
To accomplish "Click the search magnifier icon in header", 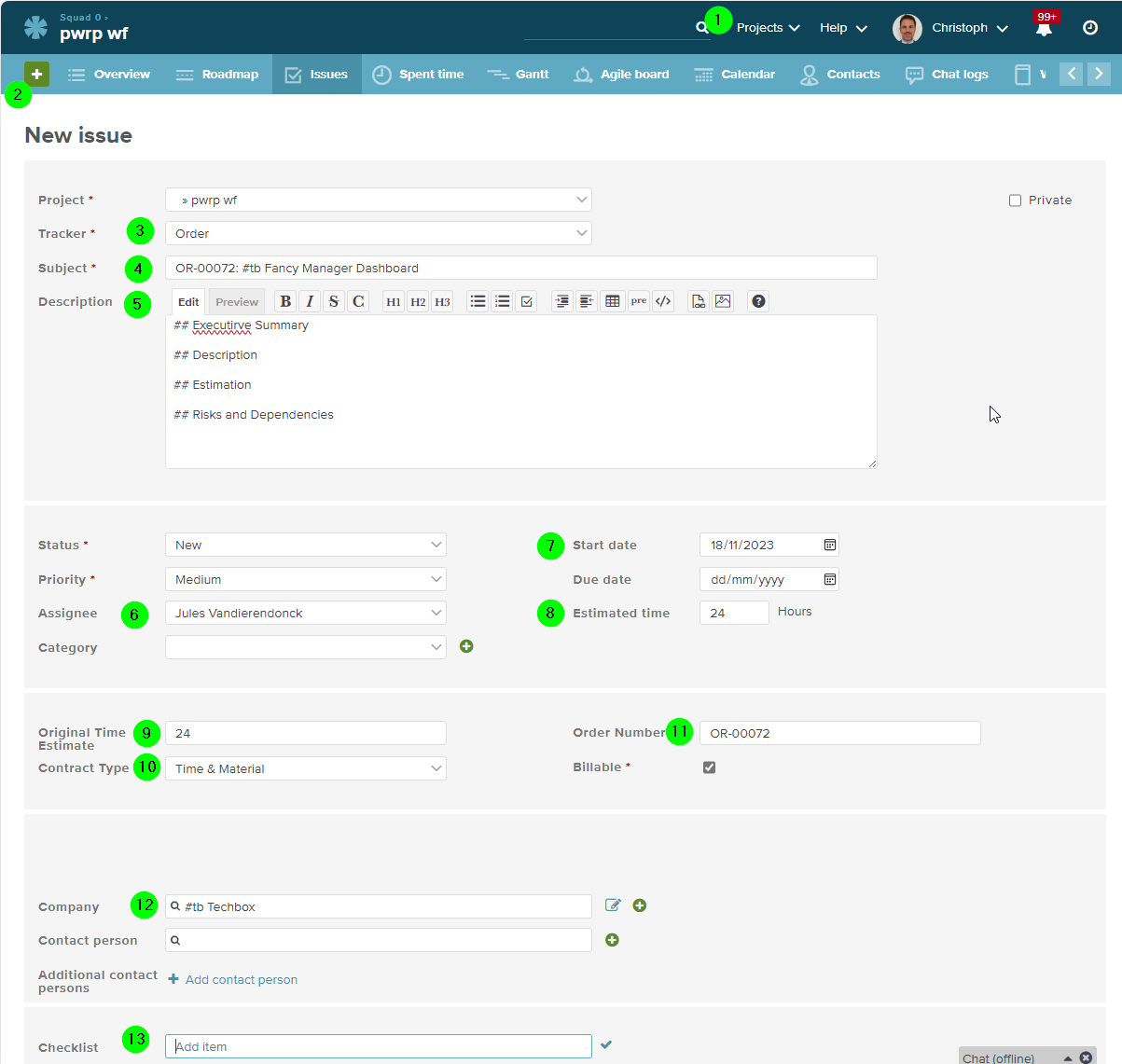I will click(701, 28).
